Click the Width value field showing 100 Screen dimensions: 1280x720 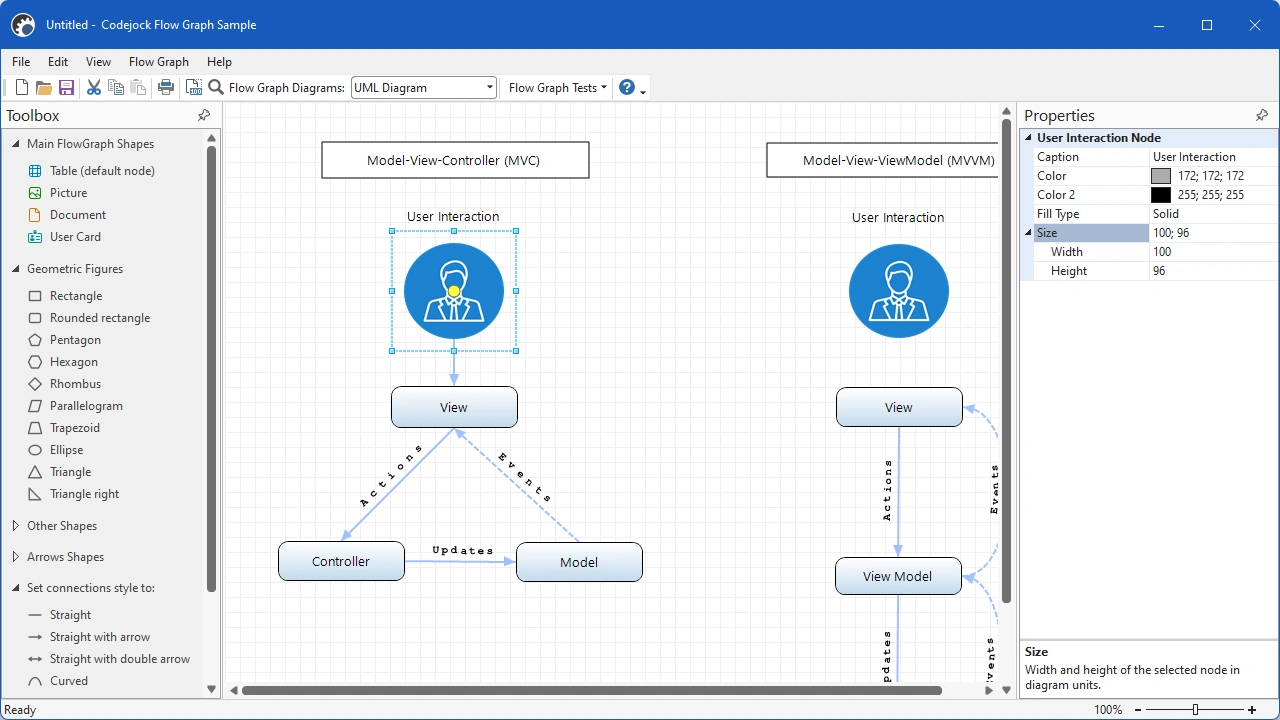tap(1213, 252)
